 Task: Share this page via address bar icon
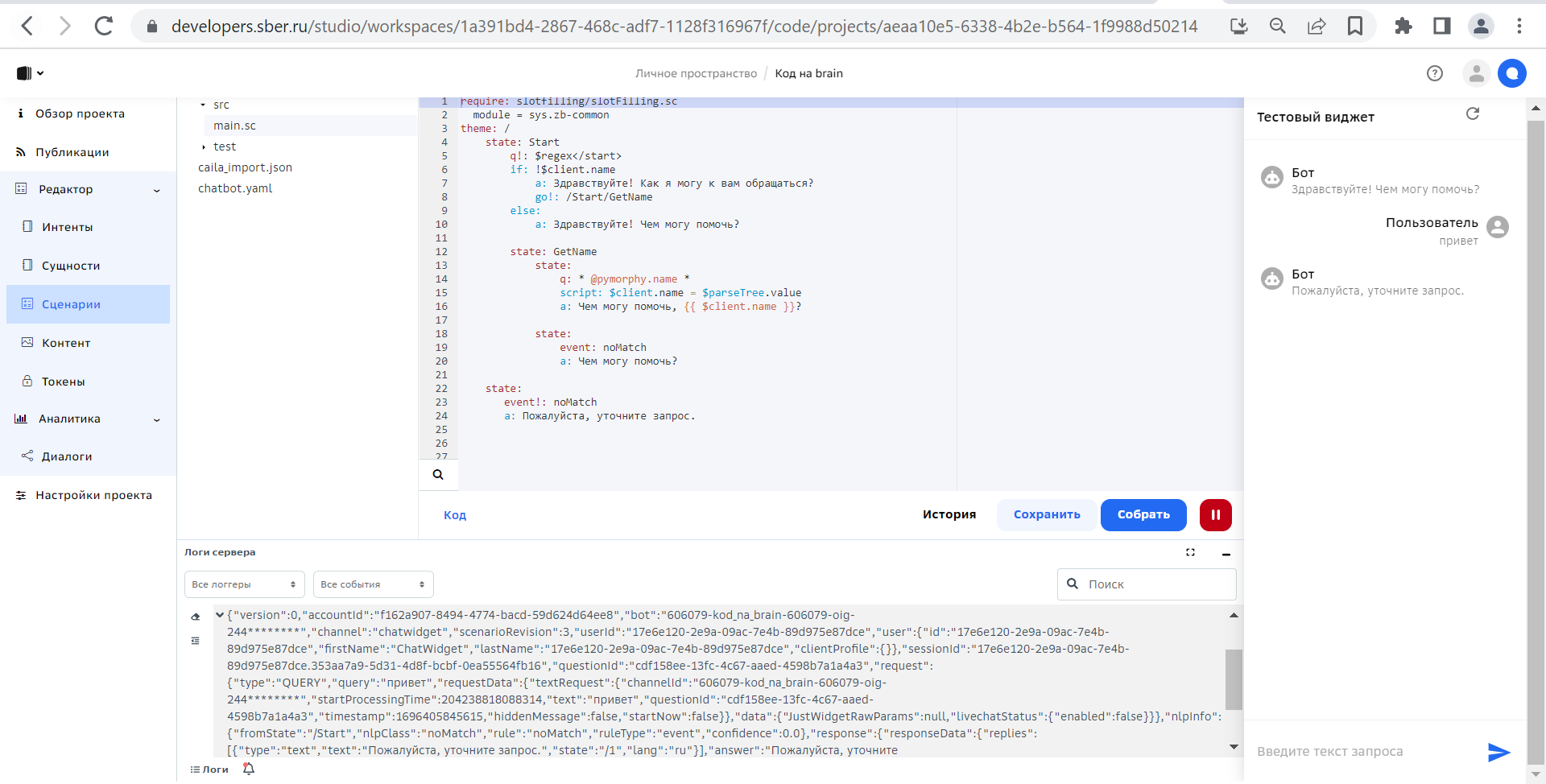click(1317, 27)
